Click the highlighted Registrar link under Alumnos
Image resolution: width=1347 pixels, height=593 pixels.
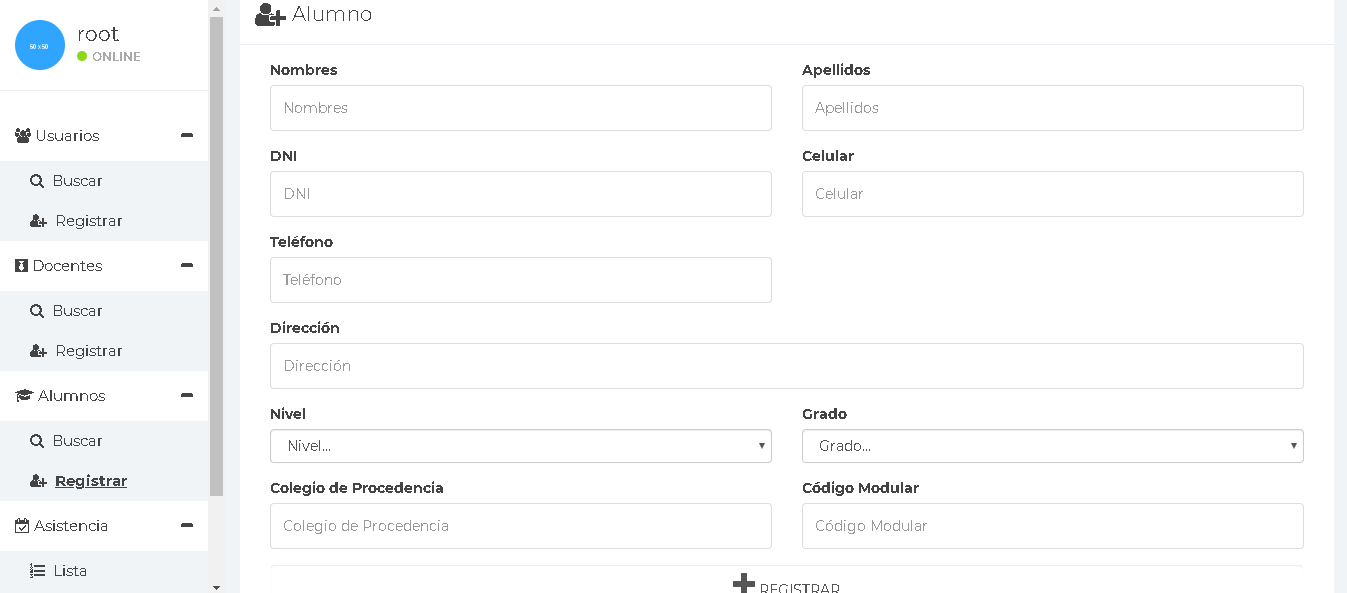(90, 481)
